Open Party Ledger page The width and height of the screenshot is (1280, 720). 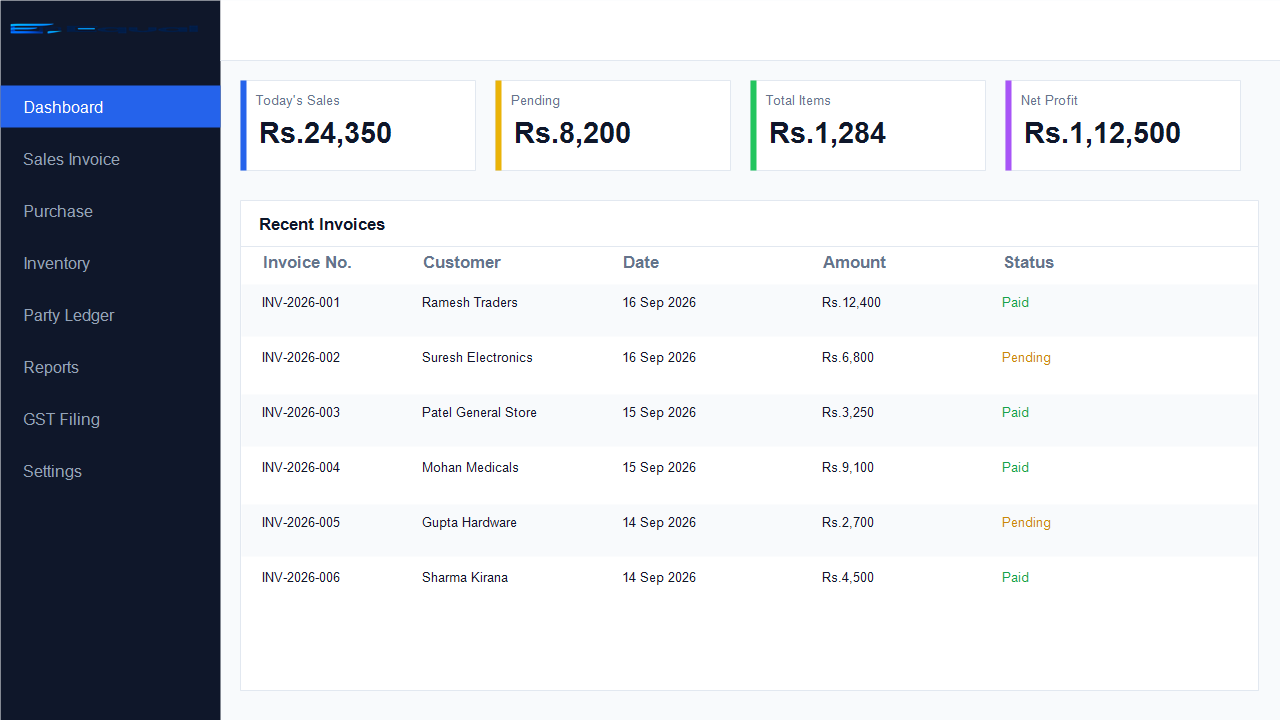tap(110, 315)
